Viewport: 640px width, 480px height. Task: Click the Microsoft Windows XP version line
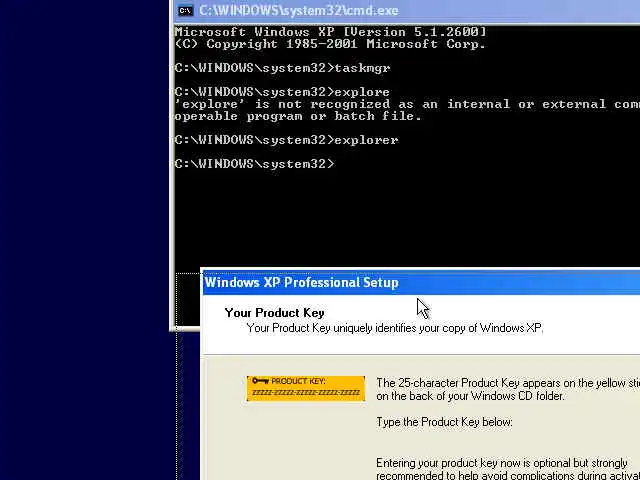(331, 32)
